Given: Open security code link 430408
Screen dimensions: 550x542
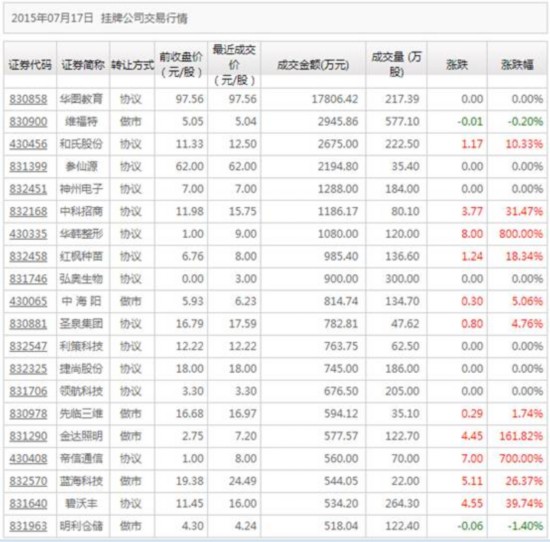Looking at the screenshot, I should click(x=28, y=459).
